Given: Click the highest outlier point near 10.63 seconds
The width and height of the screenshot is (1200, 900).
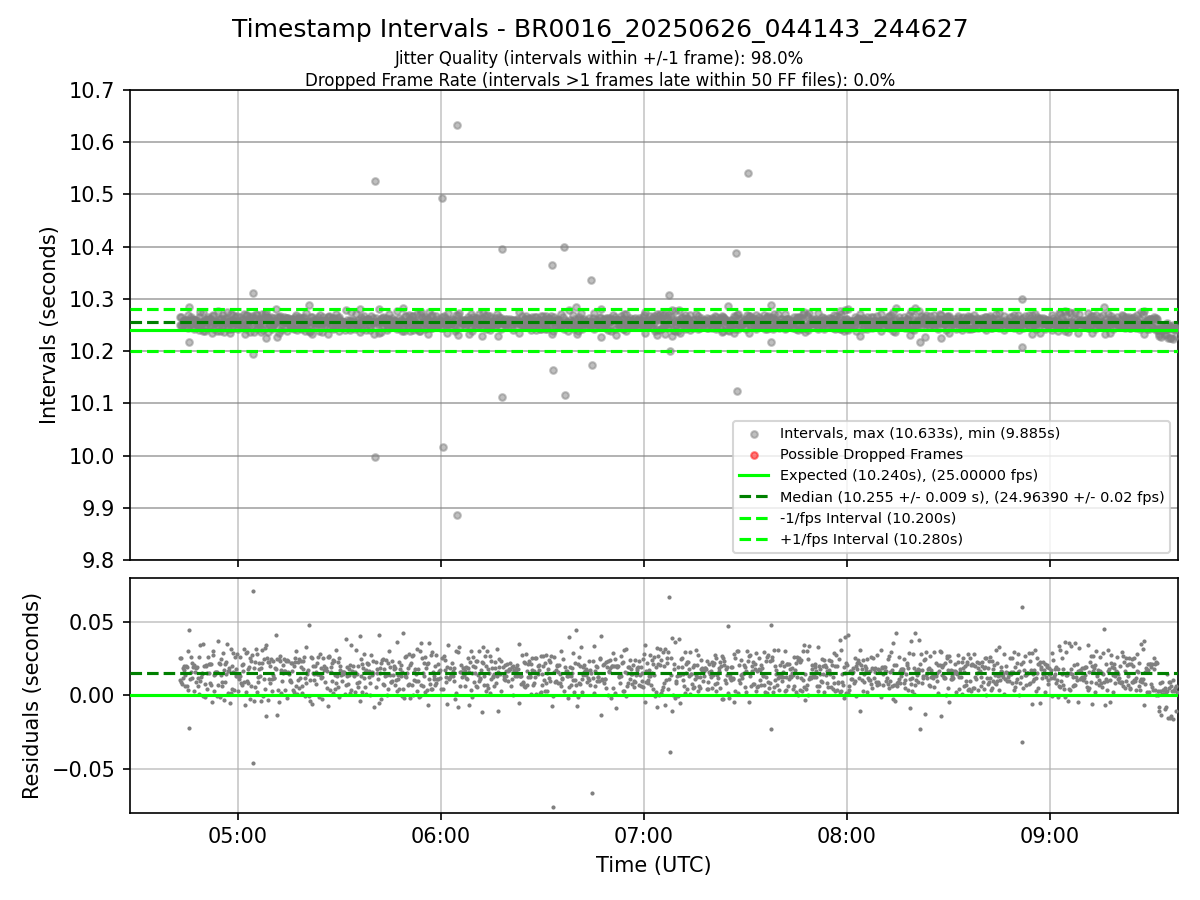Looking at the screenshot, I should [x=457, y=125].
